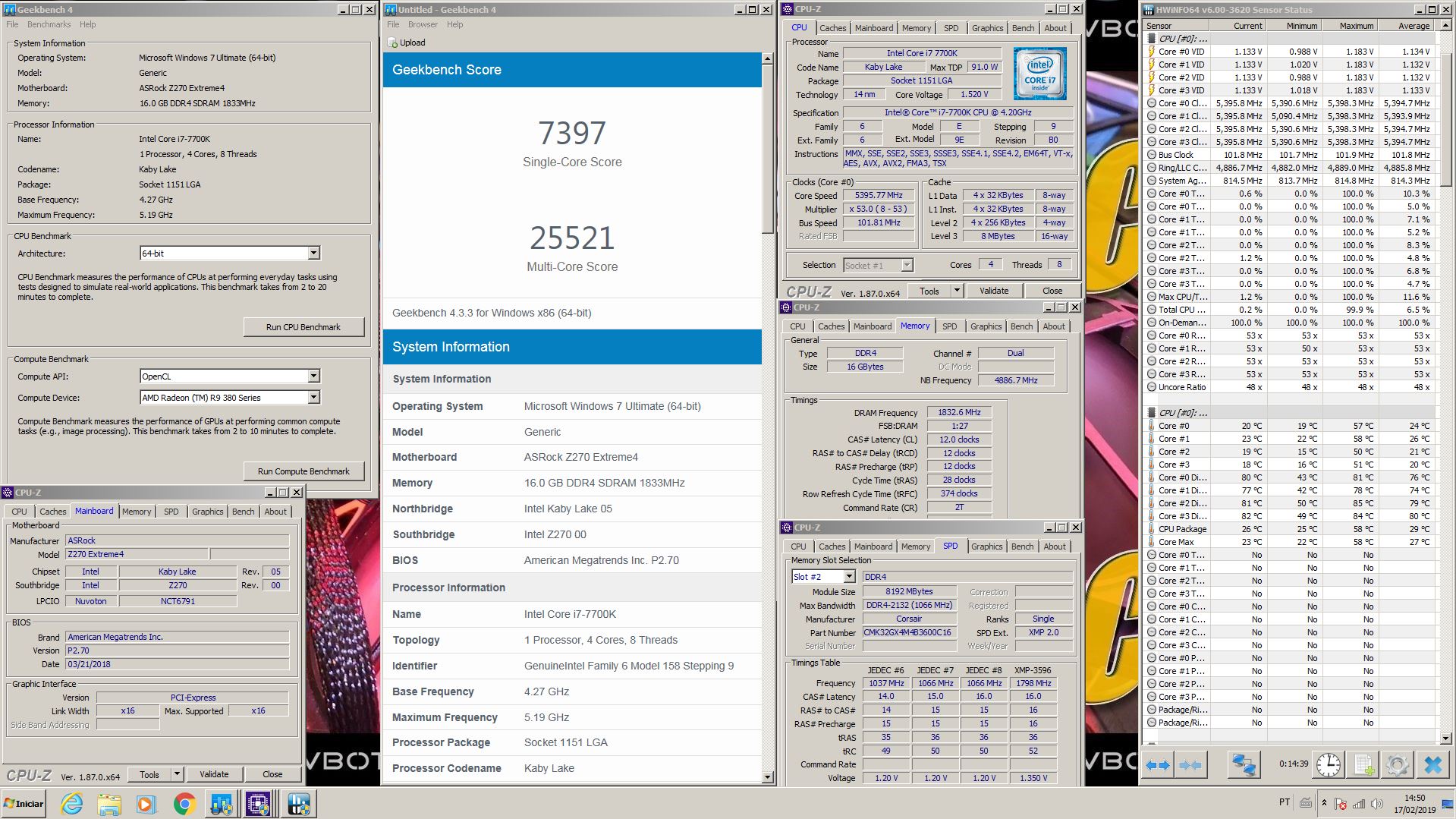Screen dimensions: 1456x819
Task: Reset HWiNFO elapsed time clock icon
Action: (1328, 765)
